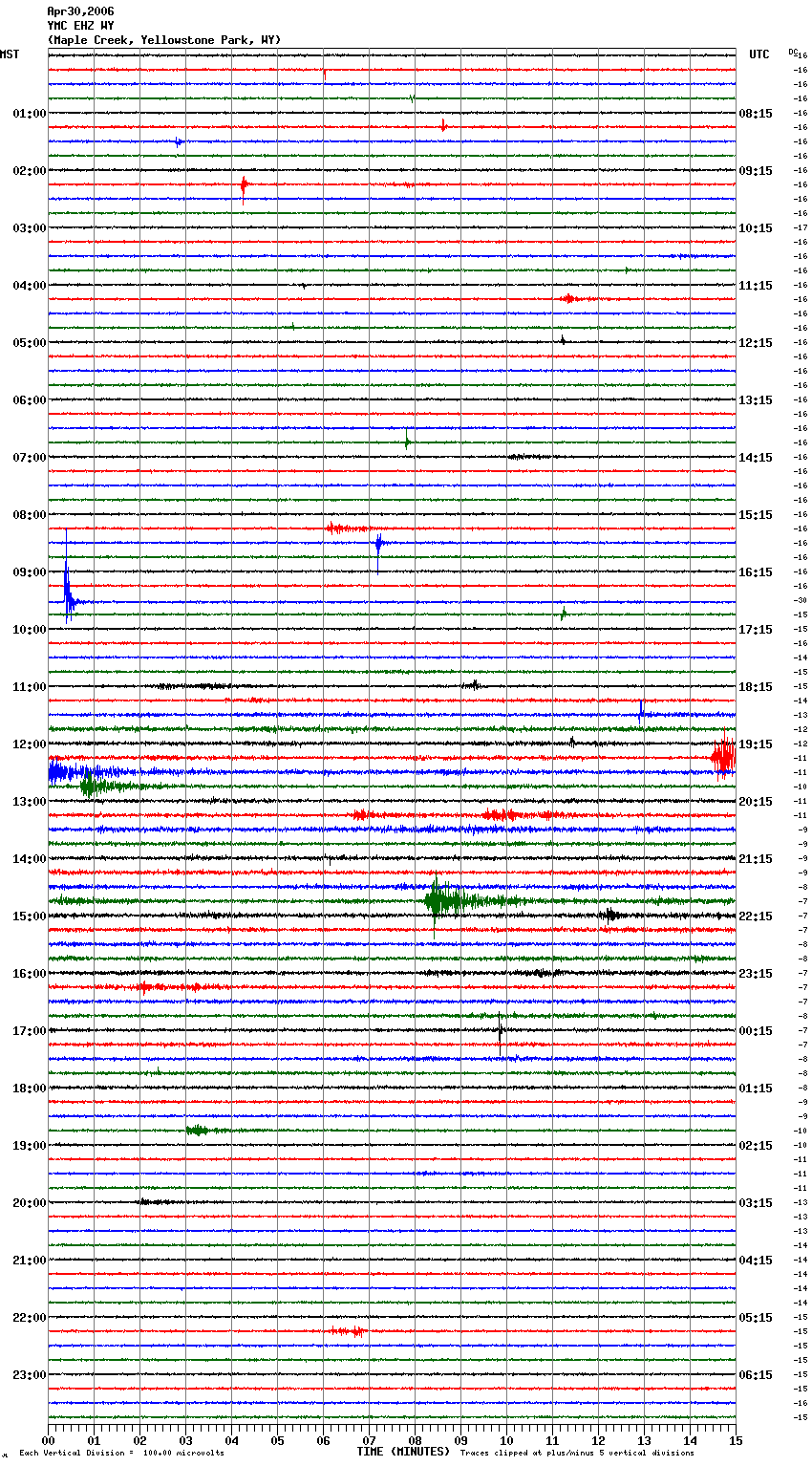The width and height of the screenshot is (812, 1466).
Task: Select the 18:00 MST time label
Action: (29, 1089)
